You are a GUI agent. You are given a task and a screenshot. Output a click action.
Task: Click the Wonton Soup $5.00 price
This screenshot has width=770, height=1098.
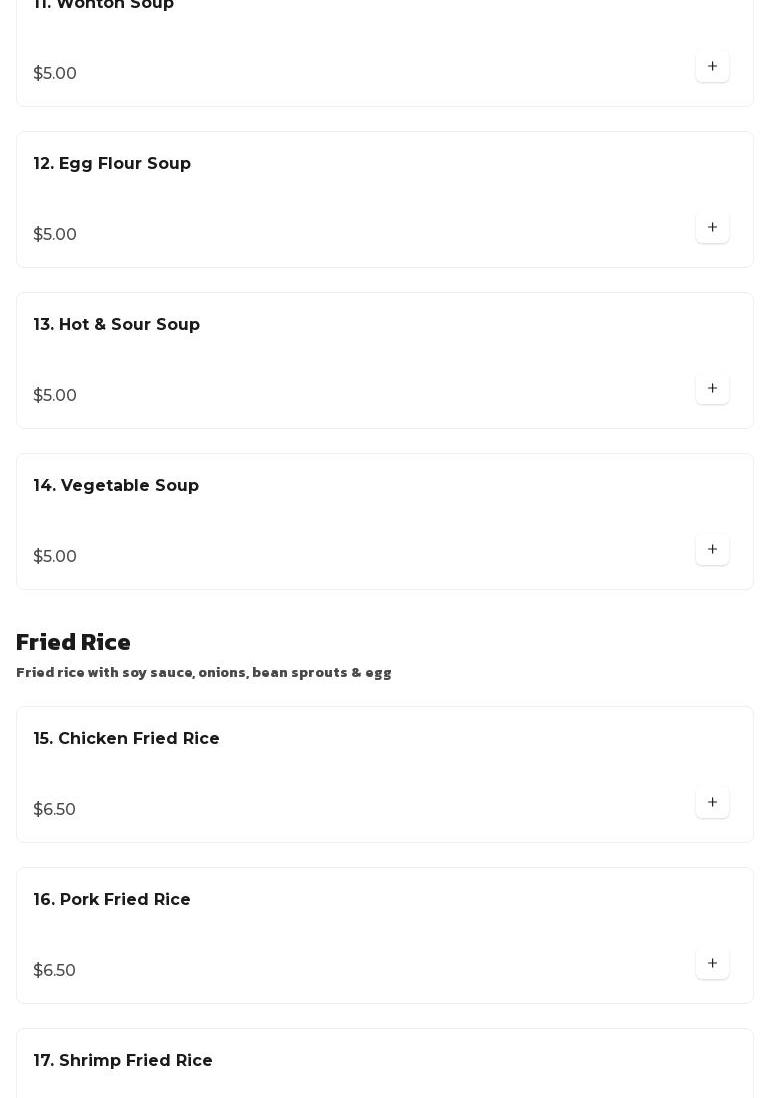[55, 74]
